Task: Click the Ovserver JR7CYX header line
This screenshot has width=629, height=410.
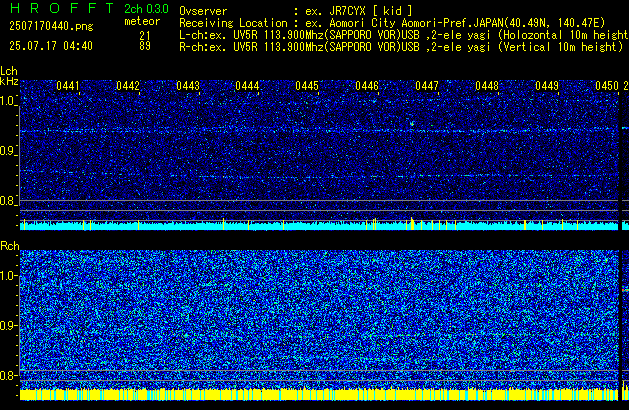Action: pos(296,11)
